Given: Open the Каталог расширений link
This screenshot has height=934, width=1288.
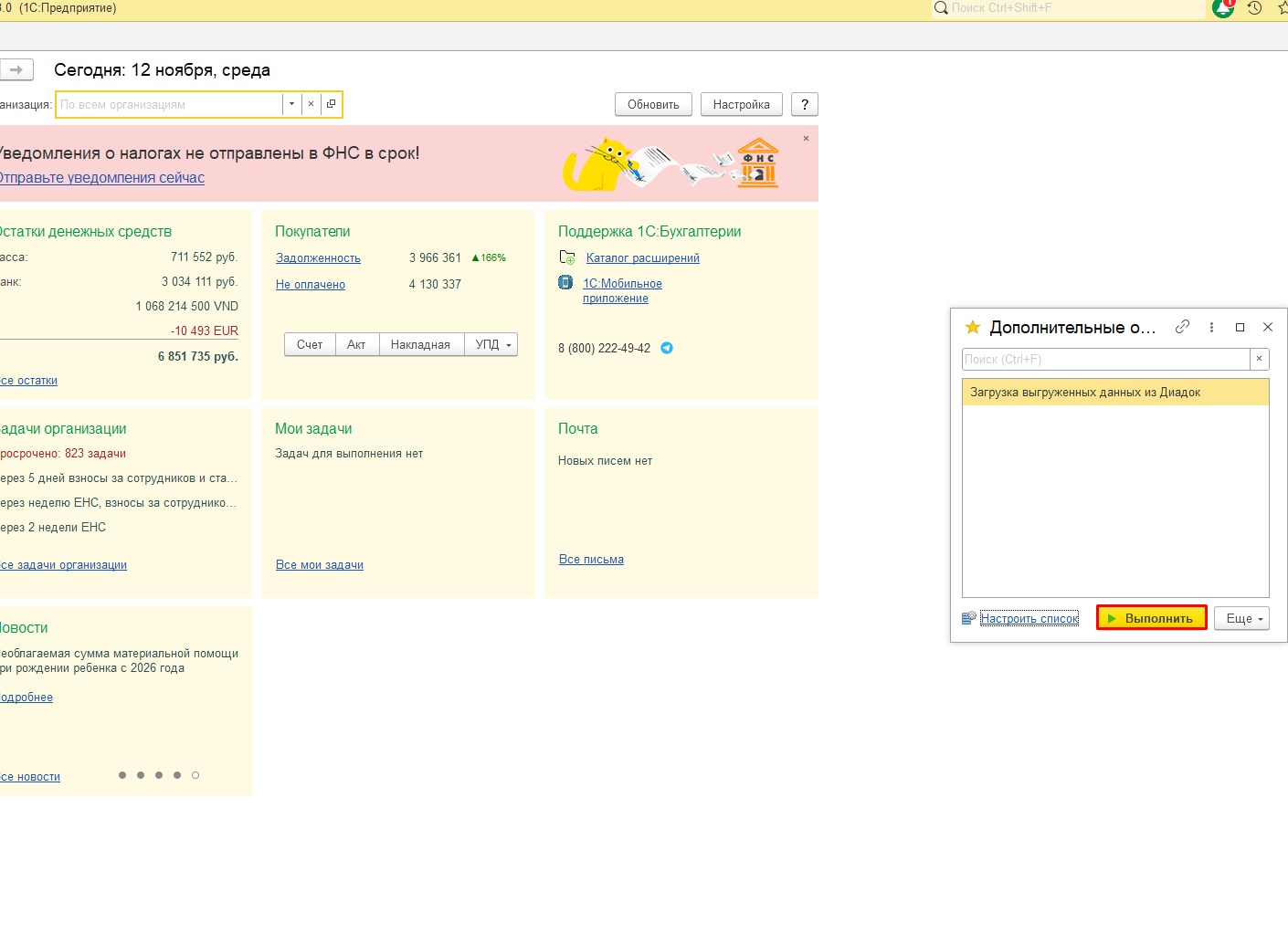Looking at the screenshot, I should [643, 258].
